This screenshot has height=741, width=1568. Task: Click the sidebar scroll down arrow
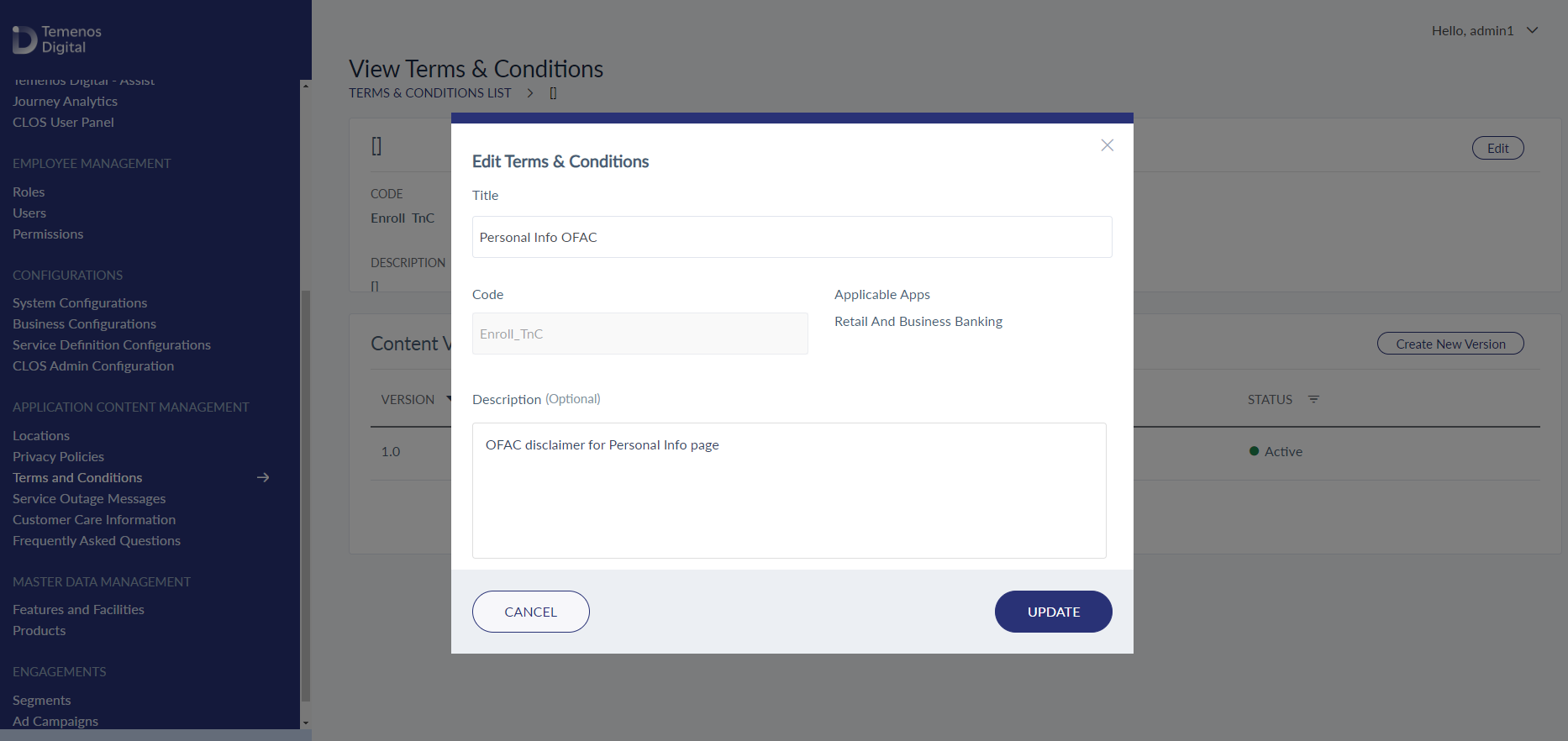pos(305,723)
